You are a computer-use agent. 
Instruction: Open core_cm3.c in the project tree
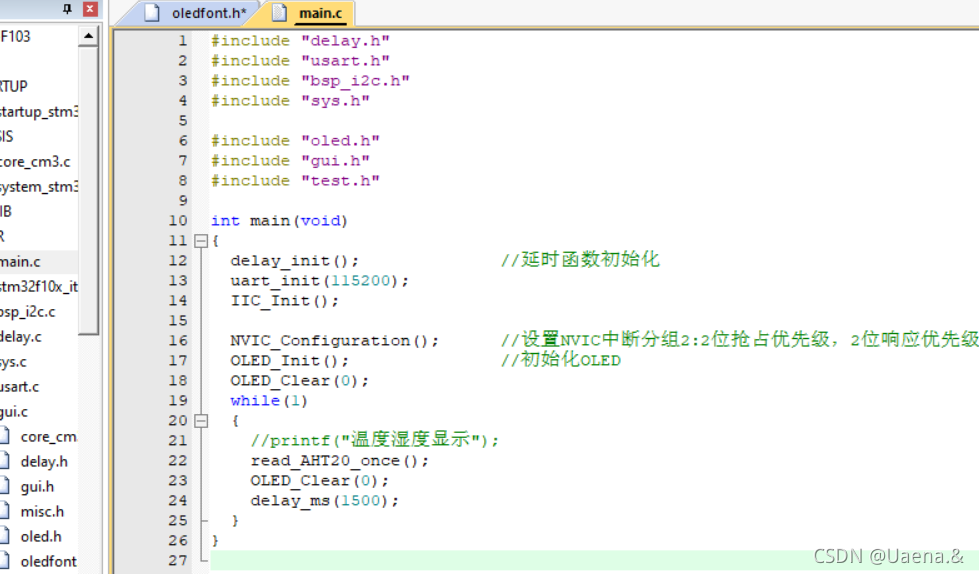[x=35, y=162]
